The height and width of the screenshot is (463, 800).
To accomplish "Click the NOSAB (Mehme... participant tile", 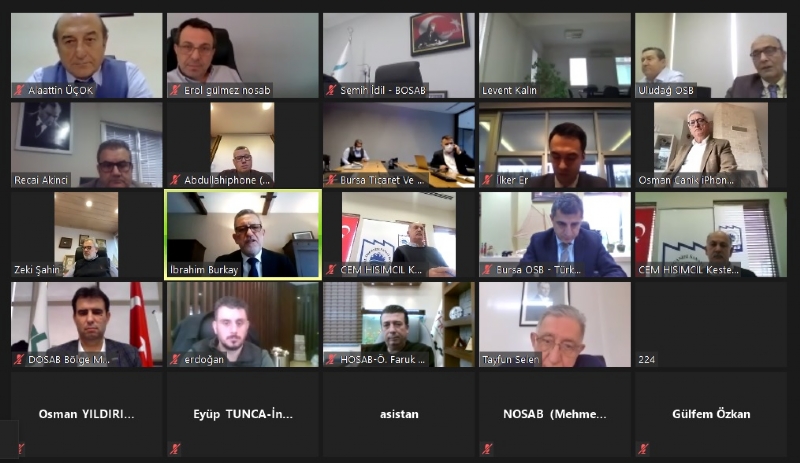I will (555, 415).
